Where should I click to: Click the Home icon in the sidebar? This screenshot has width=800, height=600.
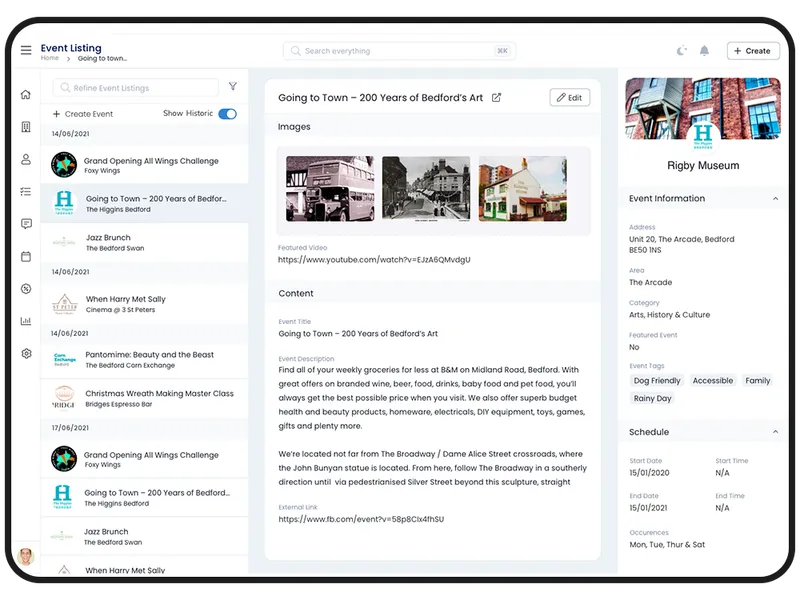coord(26,95)
